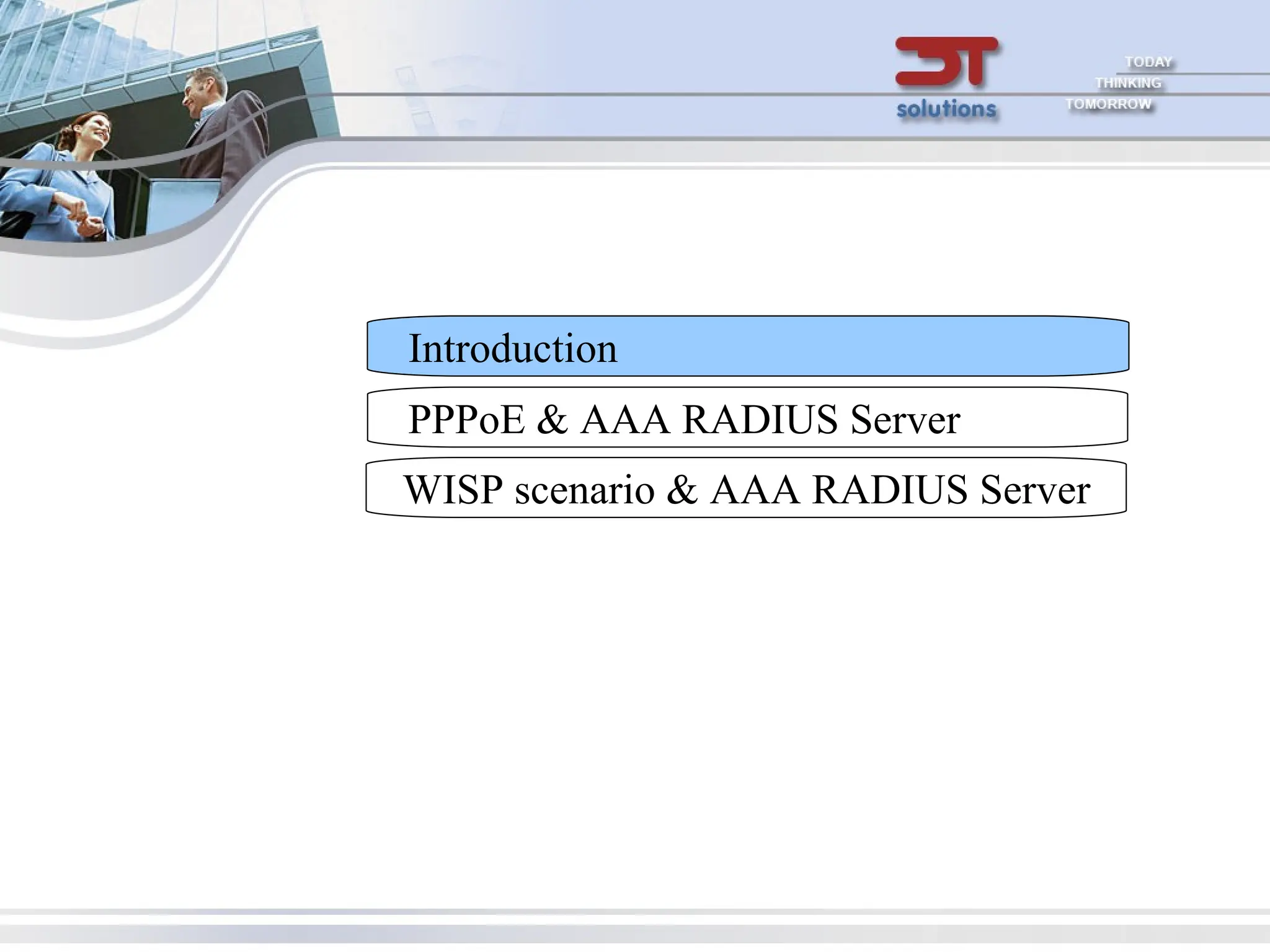Viewport: 1270px width, 952px height.
Task: Click the TODAY tagline text
Action: [x=1148, y=62]
